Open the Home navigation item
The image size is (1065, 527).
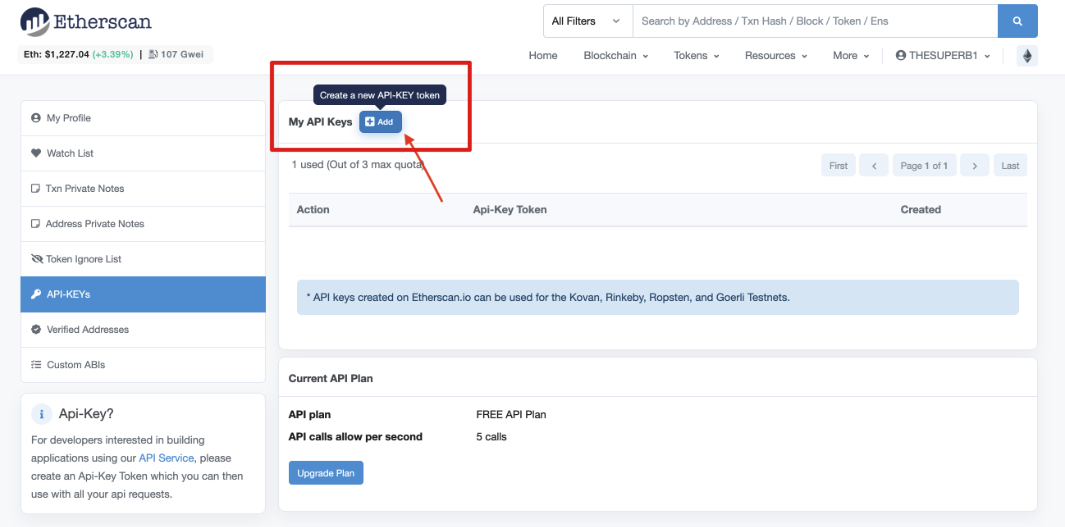tap(543, 56)
